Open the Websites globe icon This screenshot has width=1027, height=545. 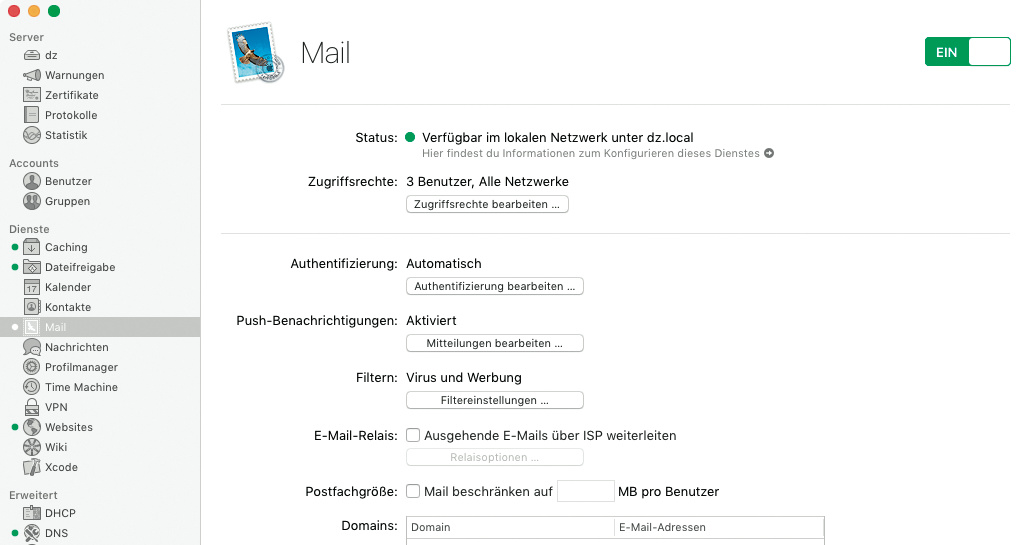point(32,427)
